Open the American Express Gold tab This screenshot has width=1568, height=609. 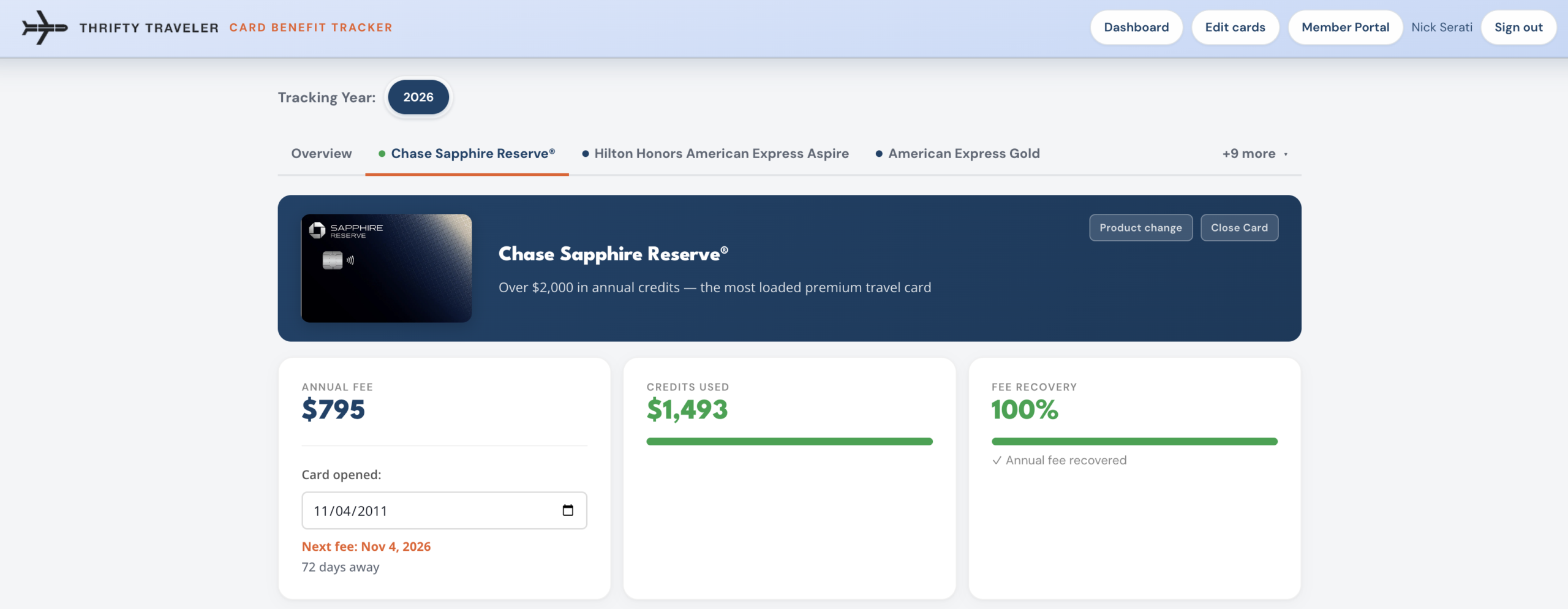click(x=958, y=154)
